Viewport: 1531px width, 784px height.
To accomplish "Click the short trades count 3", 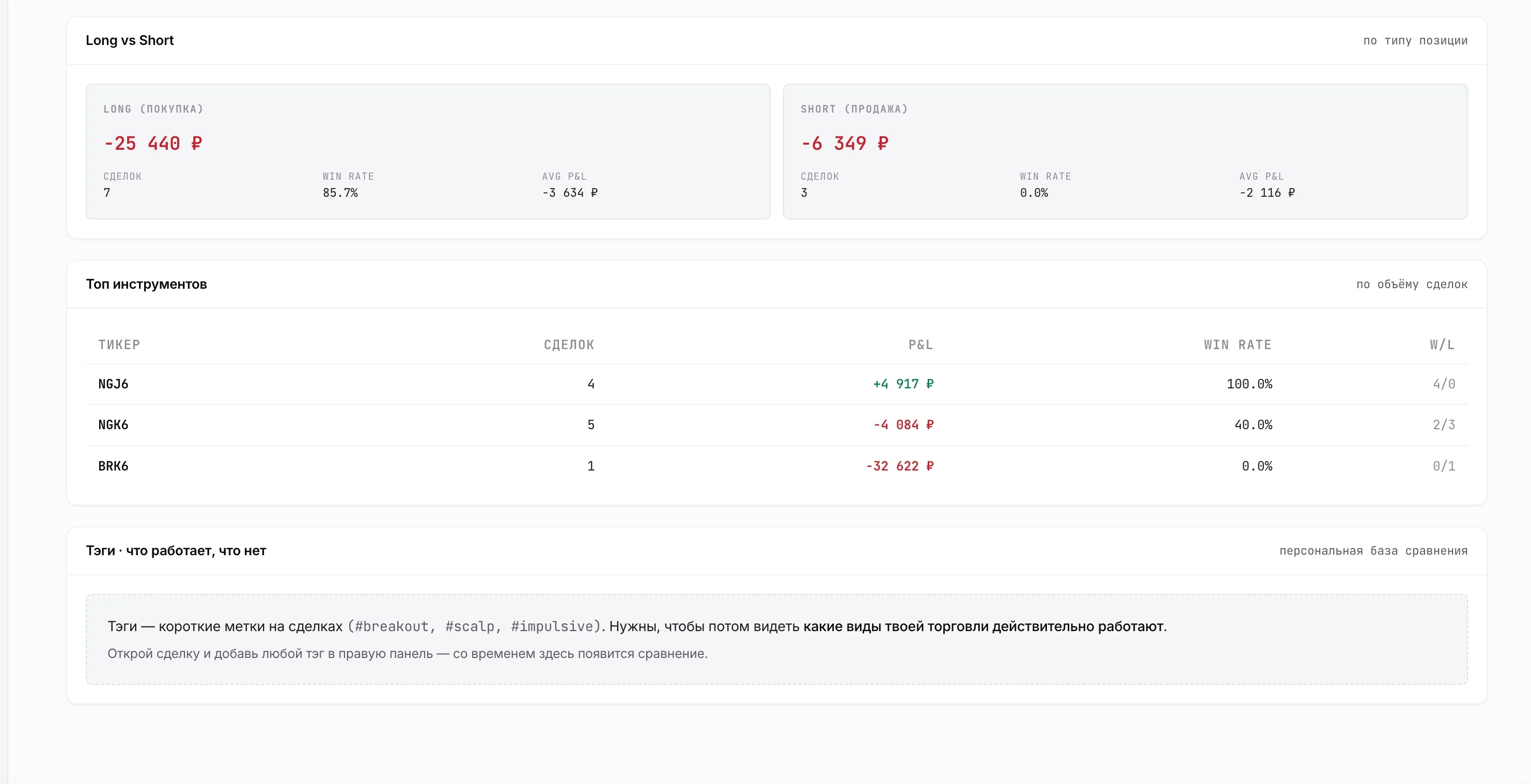I will pos(804,193).
